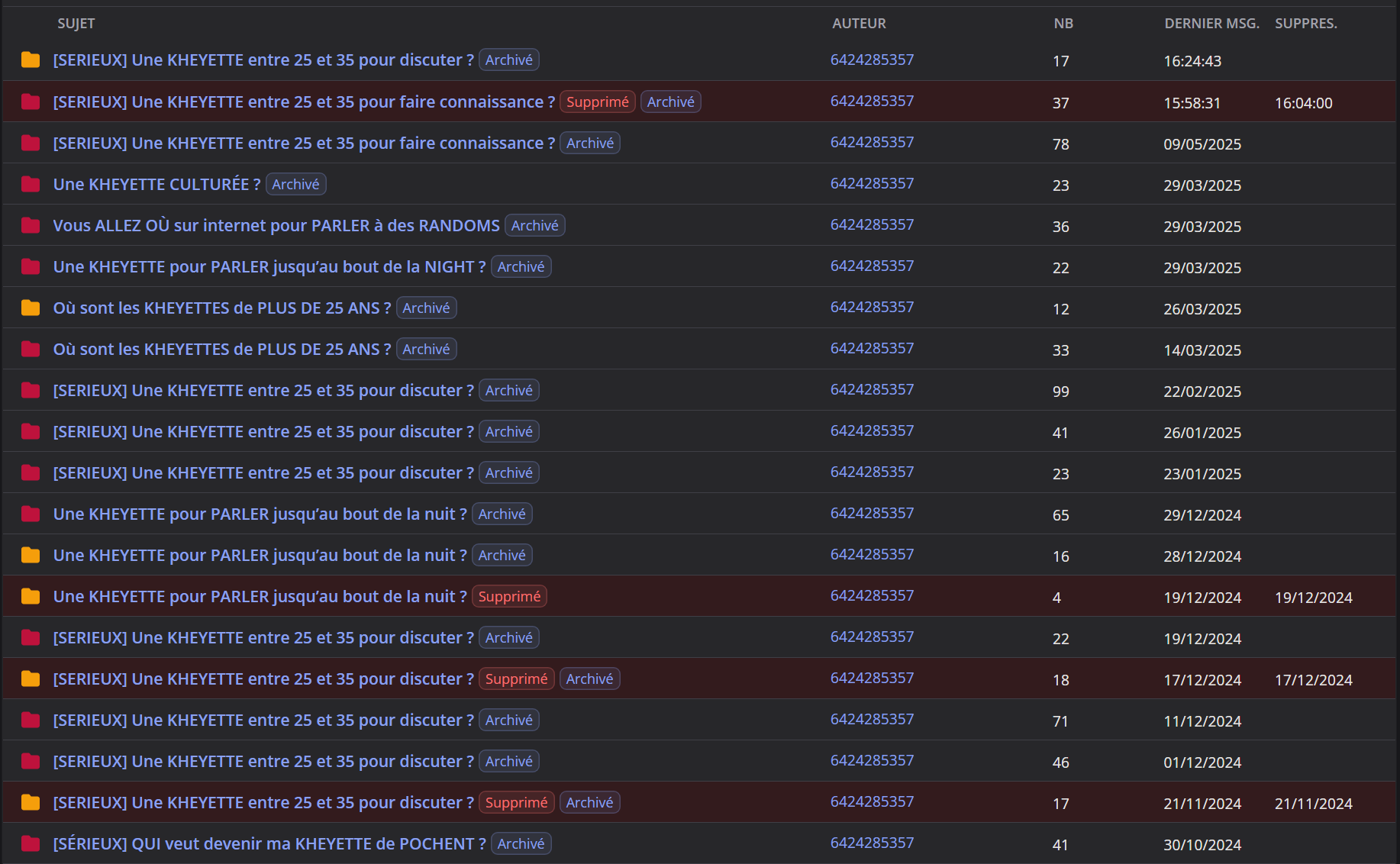
Task: Click the yellow folder icon beside the 16:24:43 topic
Action: [31, 60]
